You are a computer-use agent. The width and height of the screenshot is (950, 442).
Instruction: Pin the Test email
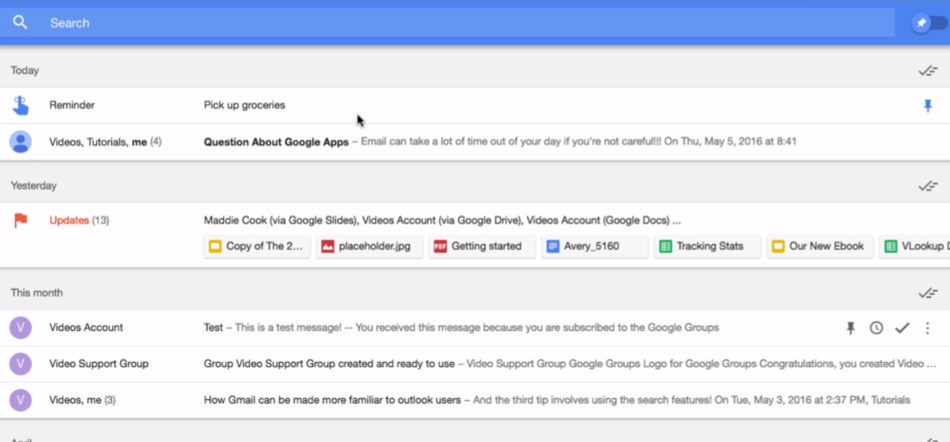(x=851, y=328)
